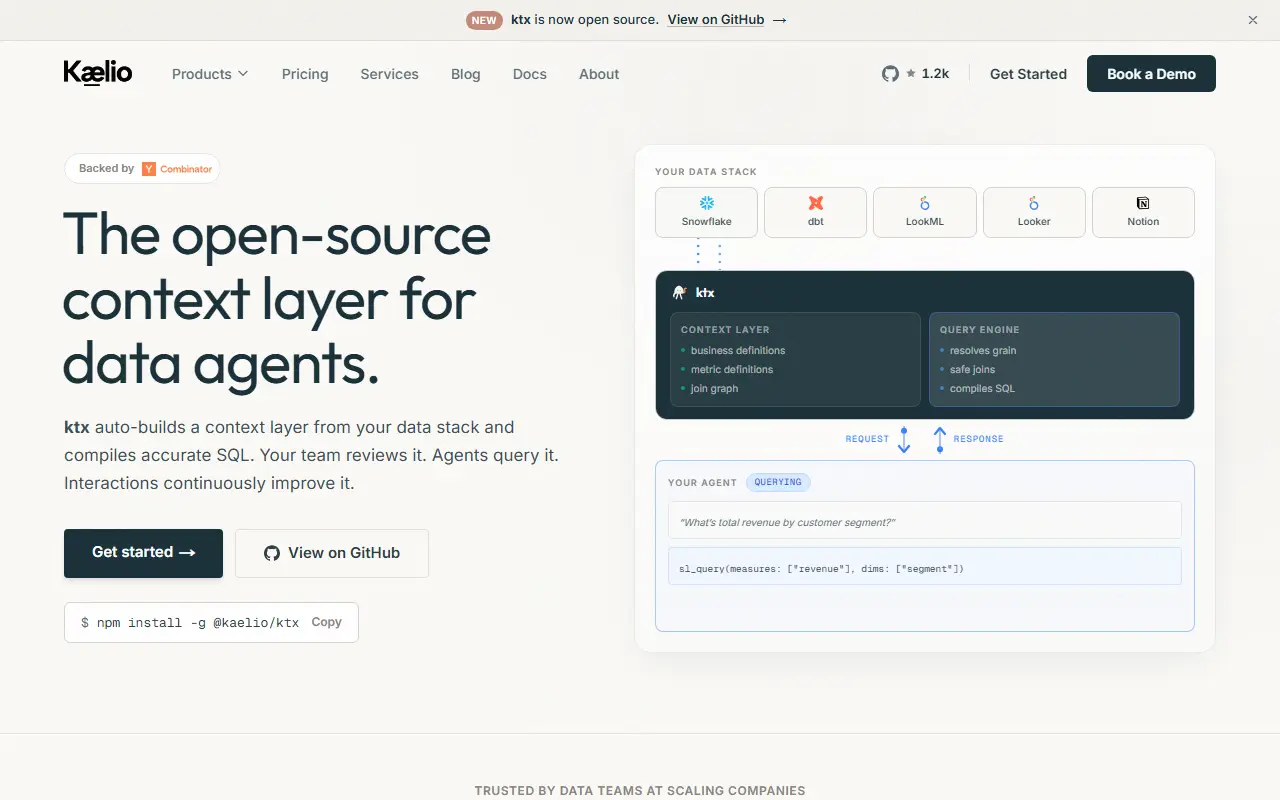Open the Blog nav item
The height and width of the screenshot is (800, 1280).
coord(466,74)
